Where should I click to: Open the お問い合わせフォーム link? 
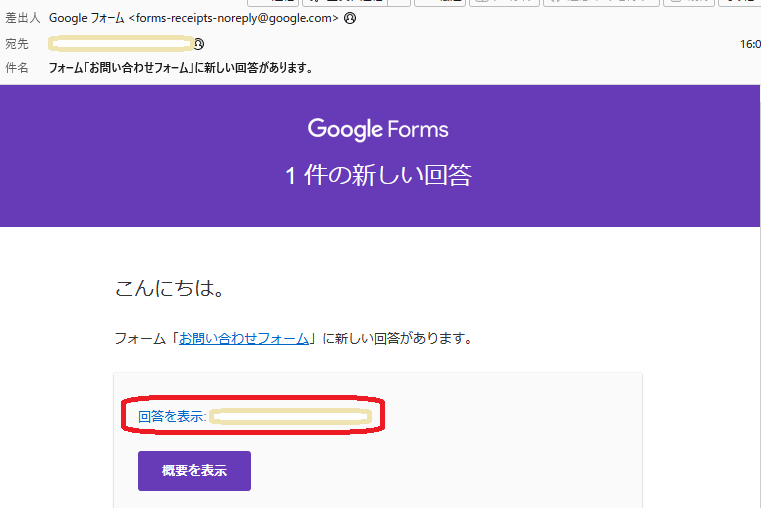(x=244, y=338)
